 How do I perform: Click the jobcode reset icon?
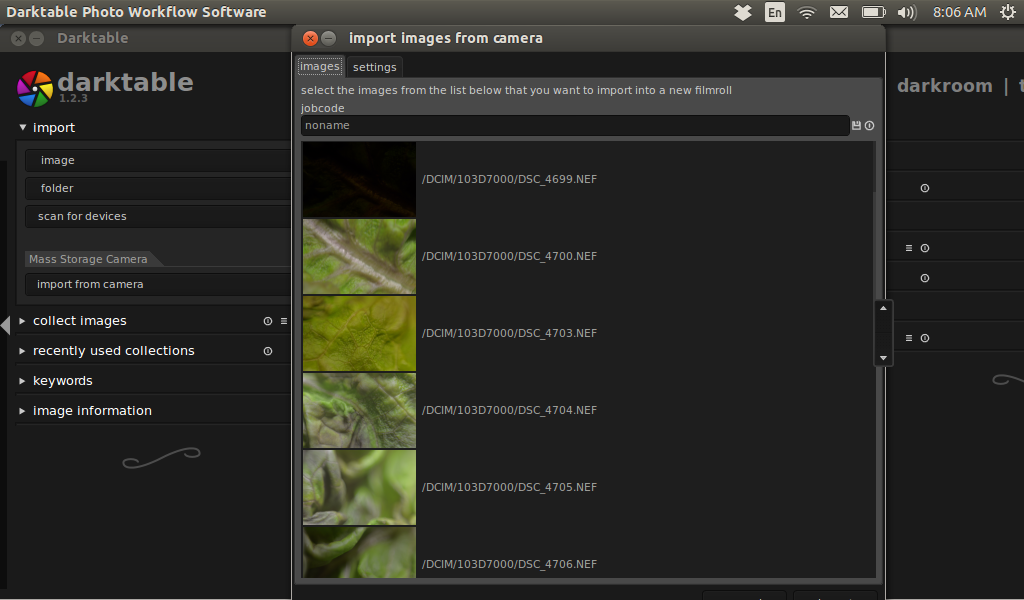click(870, 126)
